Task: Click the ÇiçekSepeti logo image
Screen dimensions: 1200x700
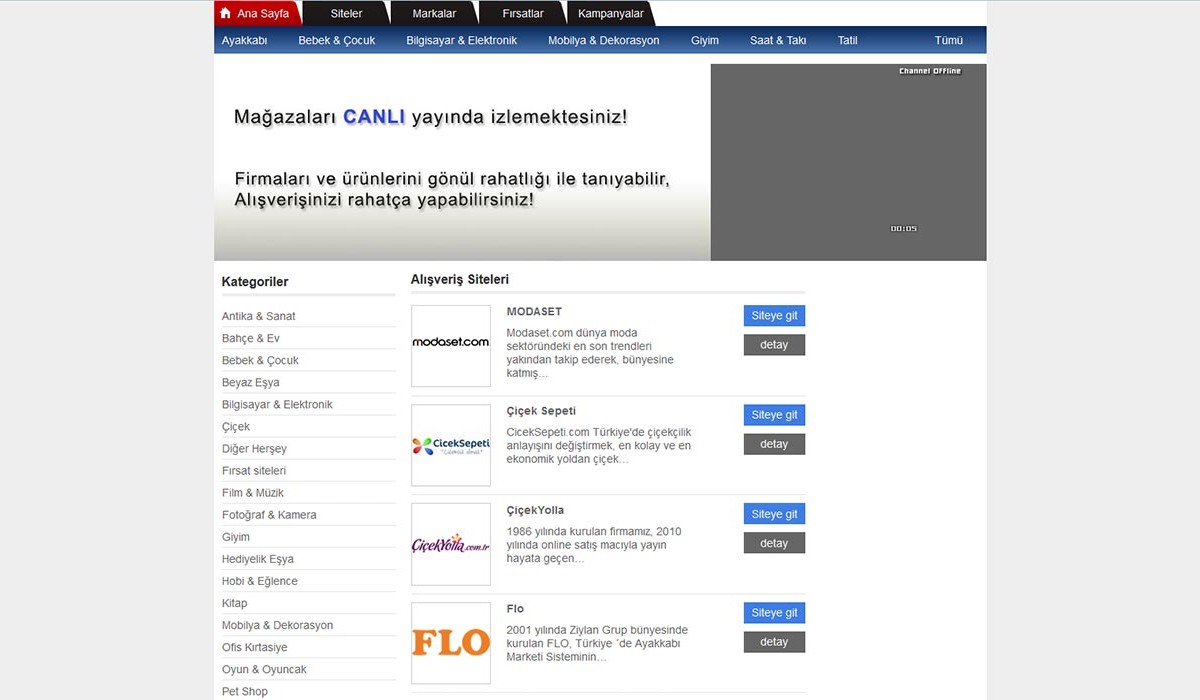Action: (451, 445)
